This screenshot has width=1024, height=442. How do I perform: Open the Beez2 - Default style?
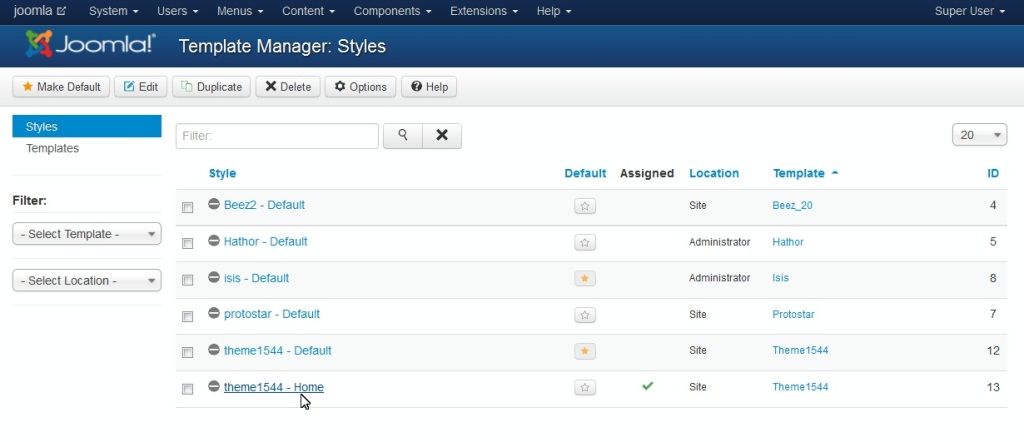[x=264, y=205]
